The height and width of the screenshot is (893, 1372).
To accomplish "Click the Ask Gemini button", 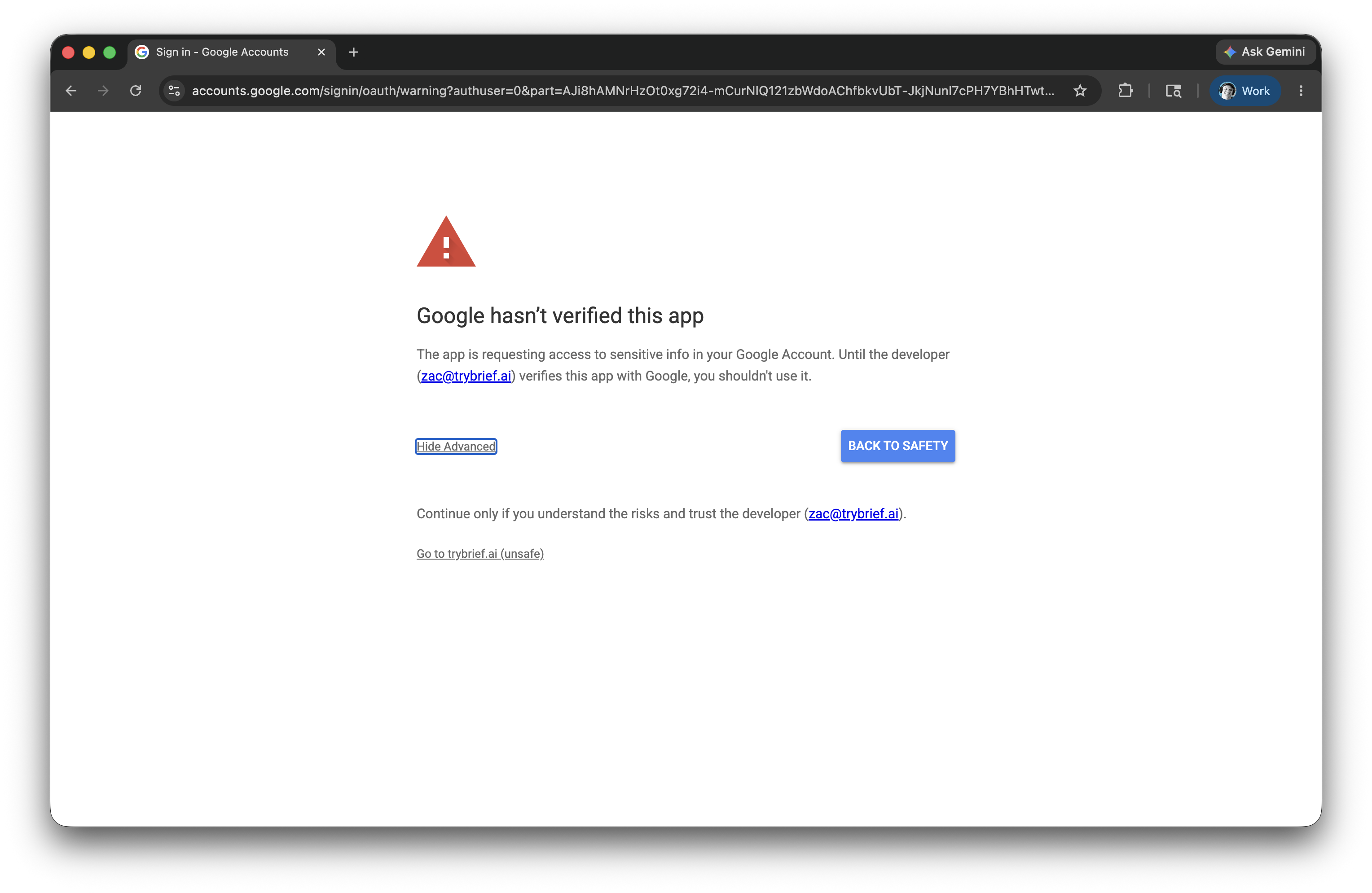I will (1265, 52).
